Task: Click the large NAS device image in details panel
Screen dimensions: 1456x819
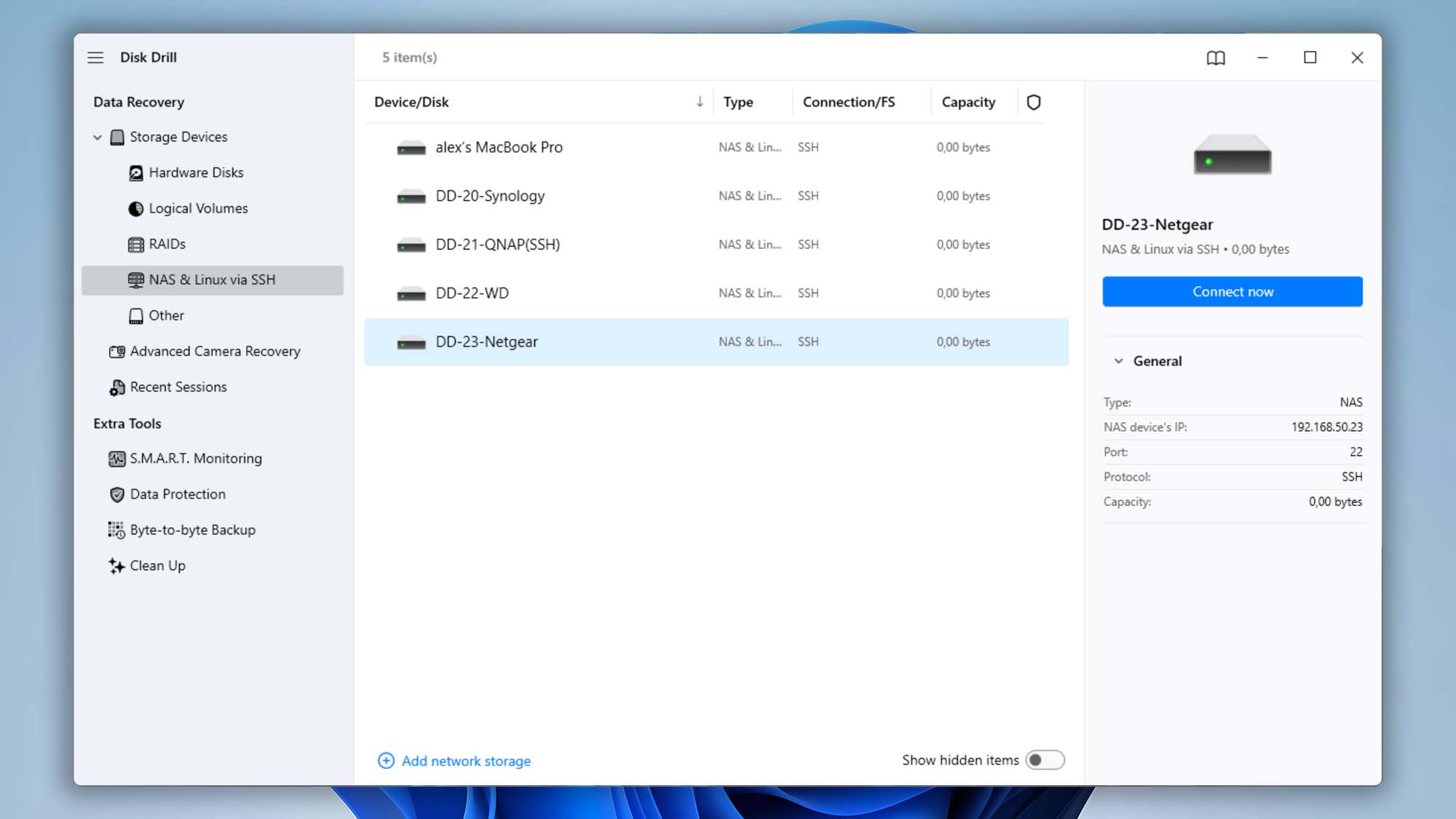Action: [x=1233, y=154]
